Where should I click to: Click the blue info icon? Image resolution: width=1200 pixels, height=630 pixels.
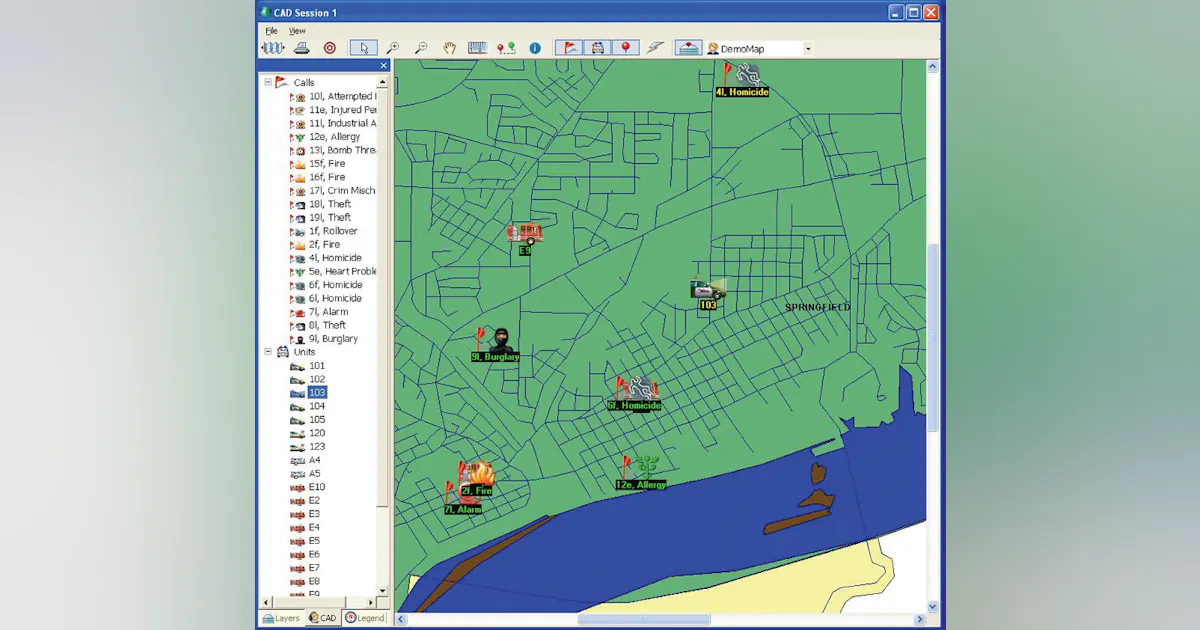coord(535,48)
